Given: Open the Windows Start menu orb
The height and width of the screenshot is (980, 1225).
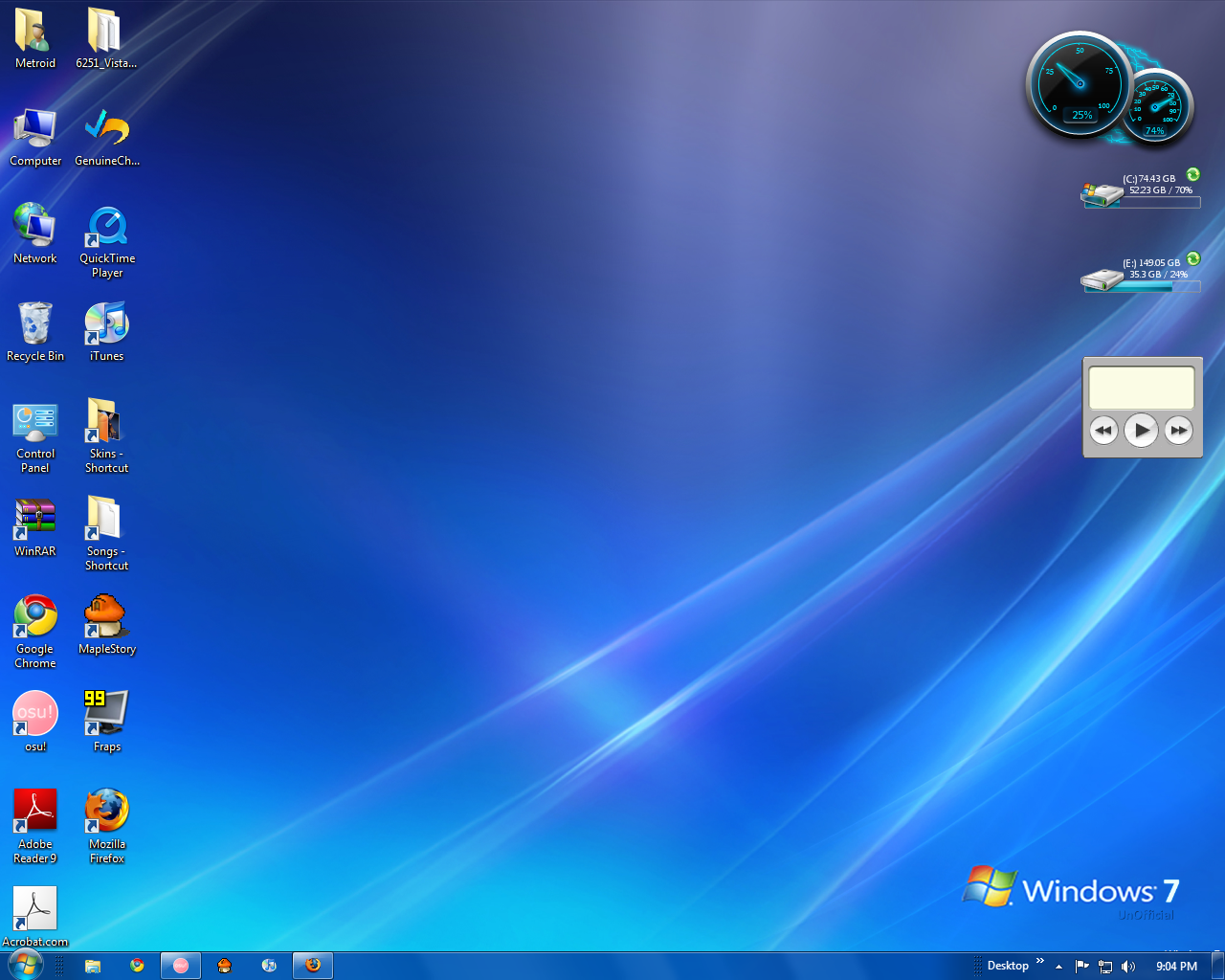Looking at the screenshot, I should coord(25,965).
